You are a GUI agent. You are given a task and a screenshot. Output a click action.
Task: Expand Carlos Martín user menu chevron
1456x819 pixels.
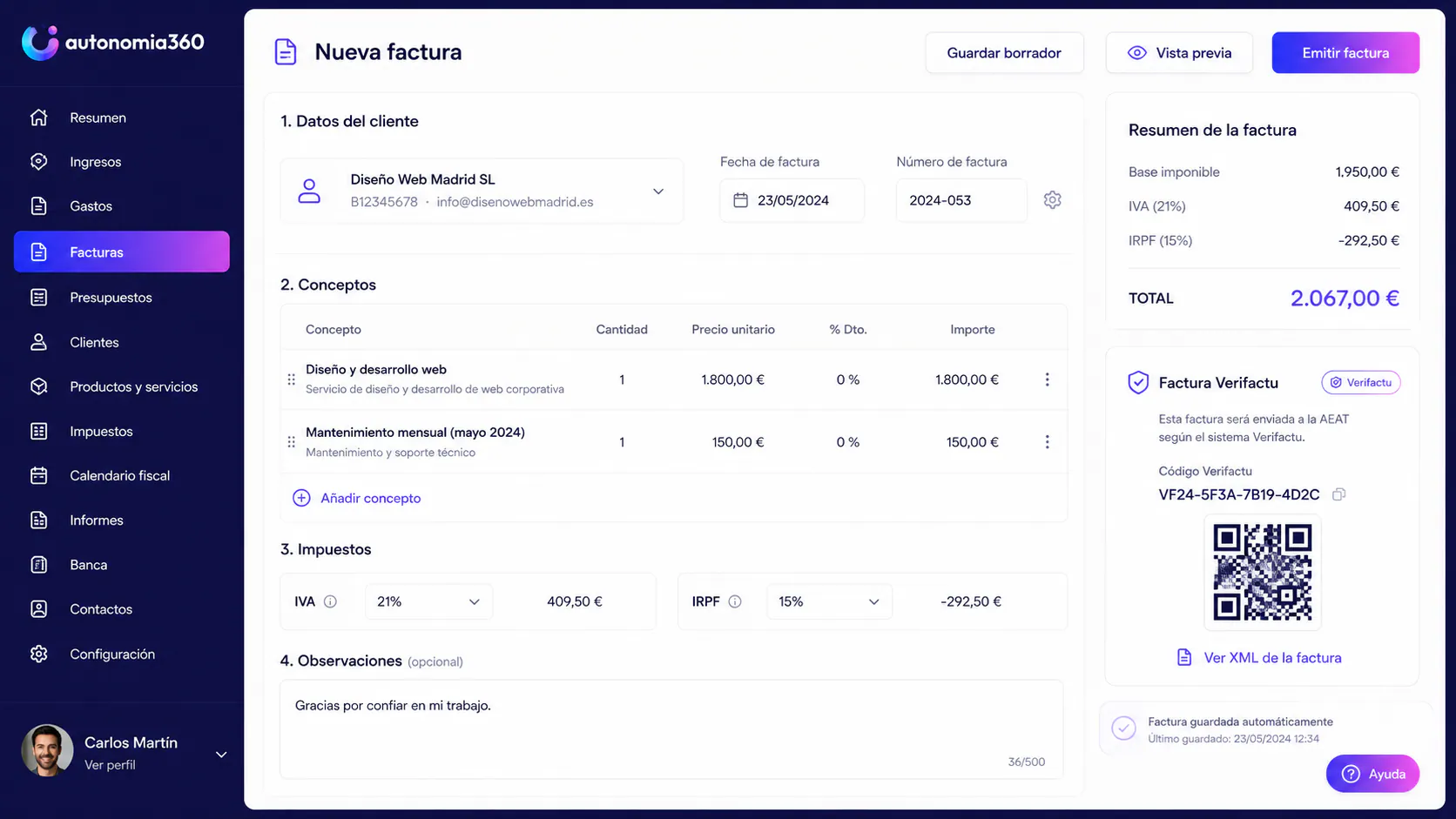[x=221, y=755]
